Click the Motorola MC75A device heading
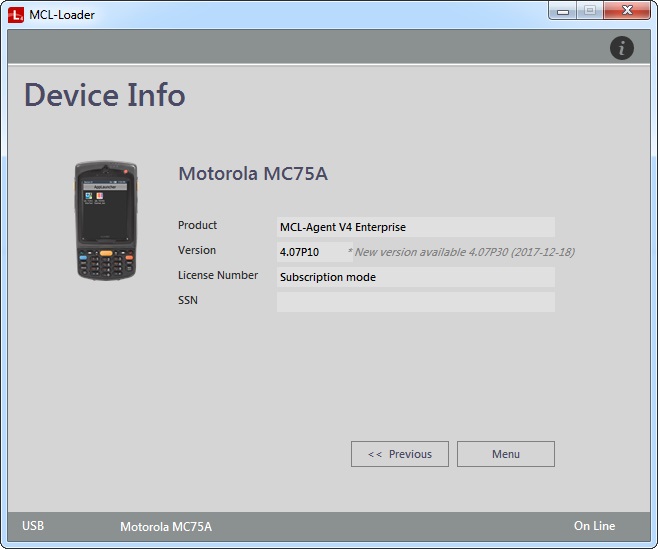The image size is (658, 549). [253, 174]
